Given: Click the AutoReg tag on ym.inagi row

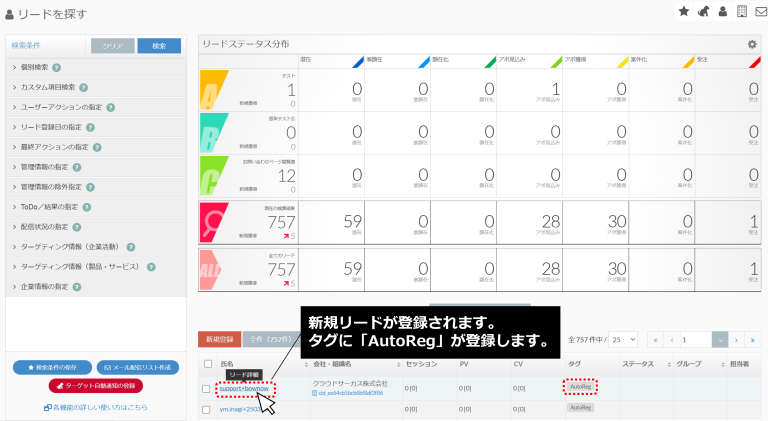Looking at the screenshot, I should [x=580, y=407].
